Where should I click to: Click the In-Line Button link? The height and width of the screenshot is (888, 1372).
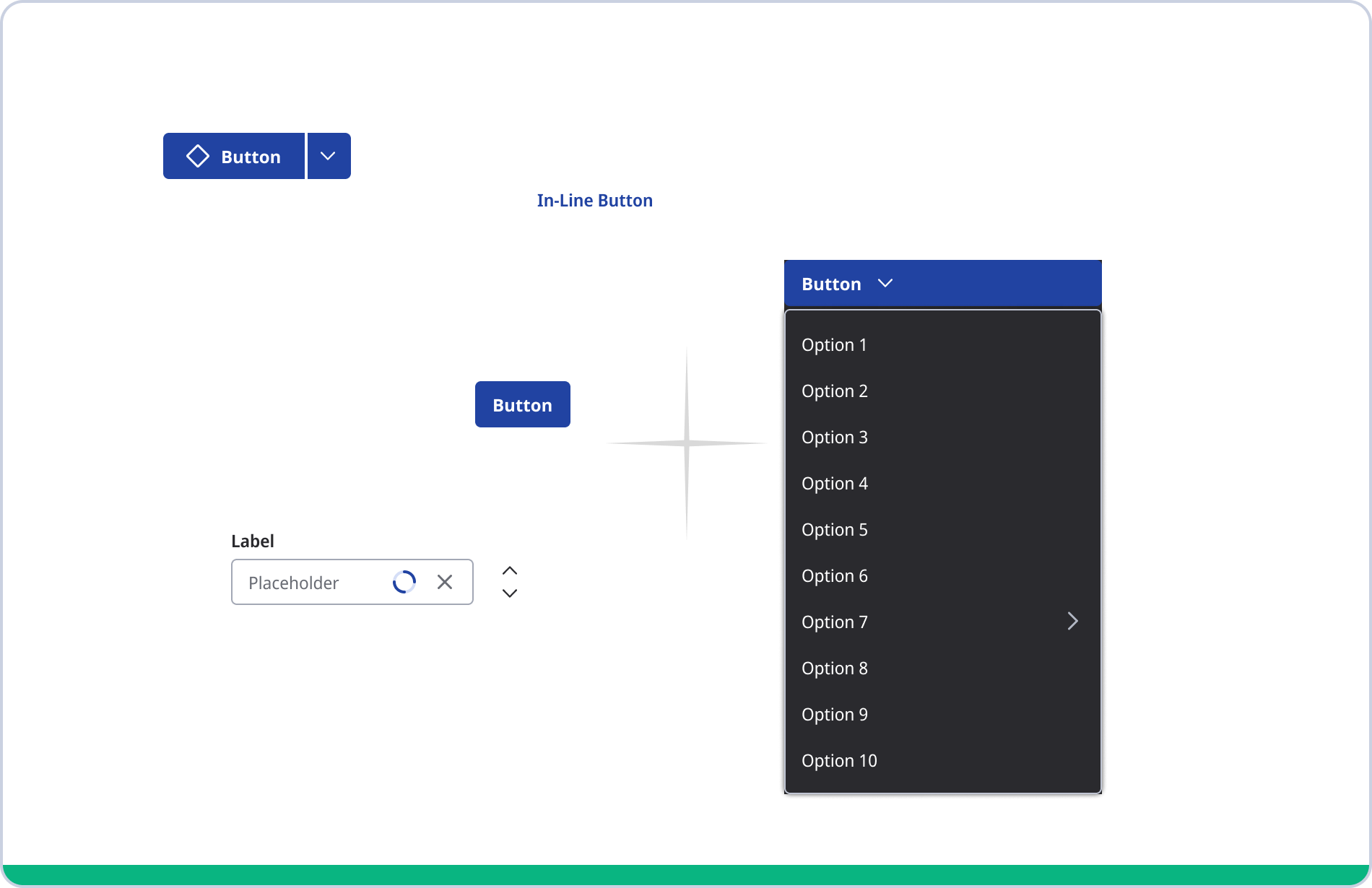click(x=594, y=201)
